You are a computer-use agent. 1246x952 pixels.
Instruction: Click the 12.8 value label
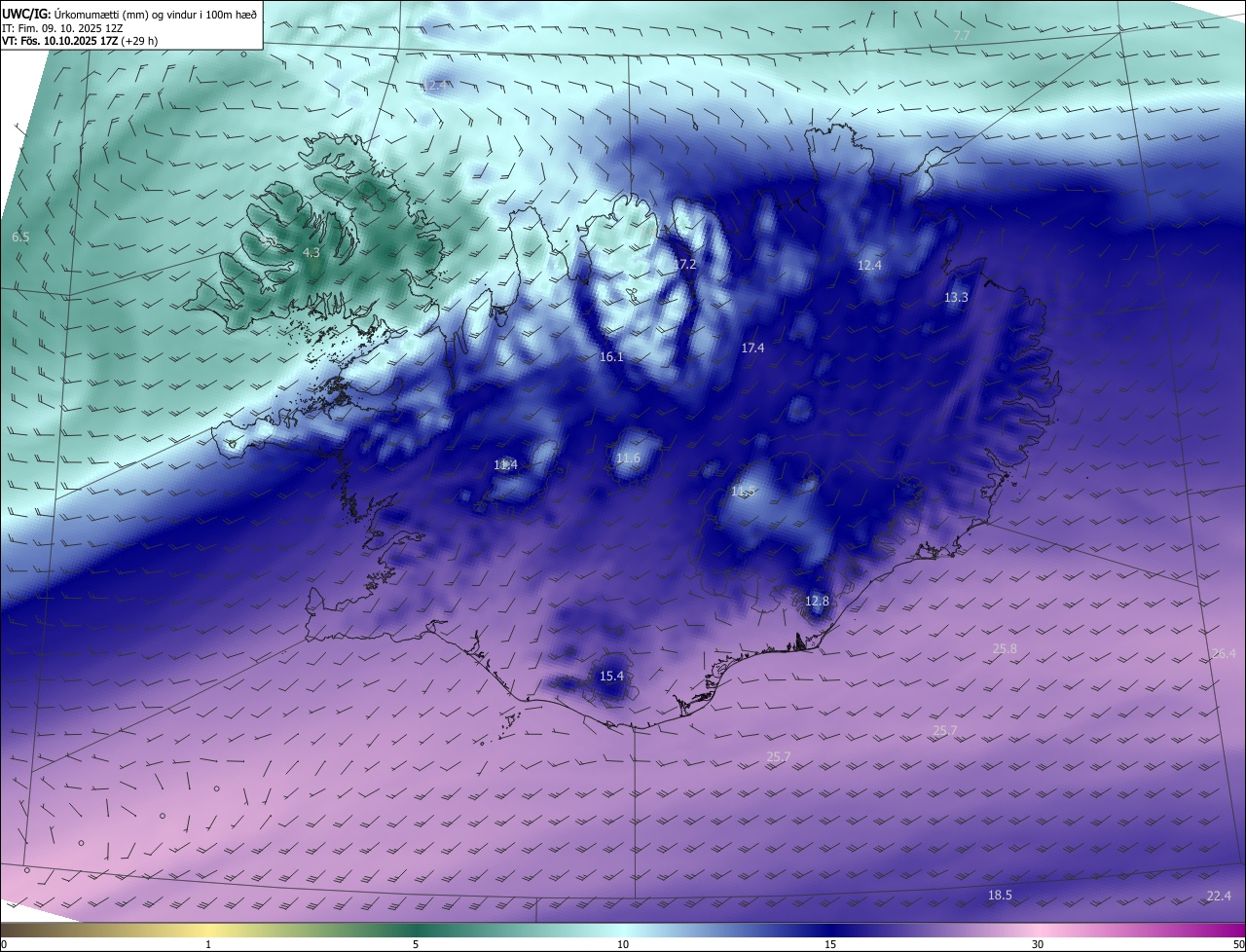coord(817,602)
